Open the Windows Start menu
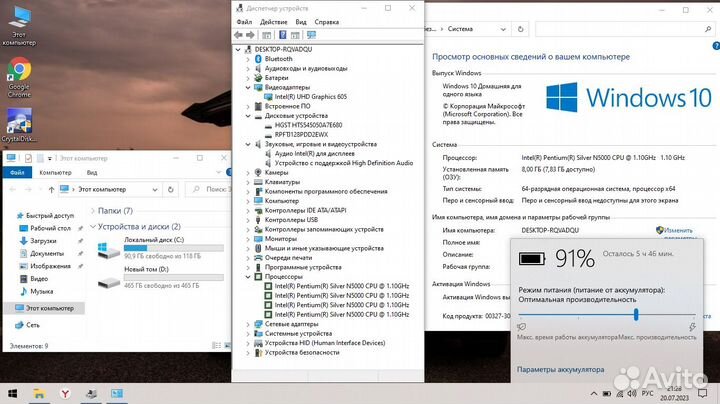 (x=12, y=393)
